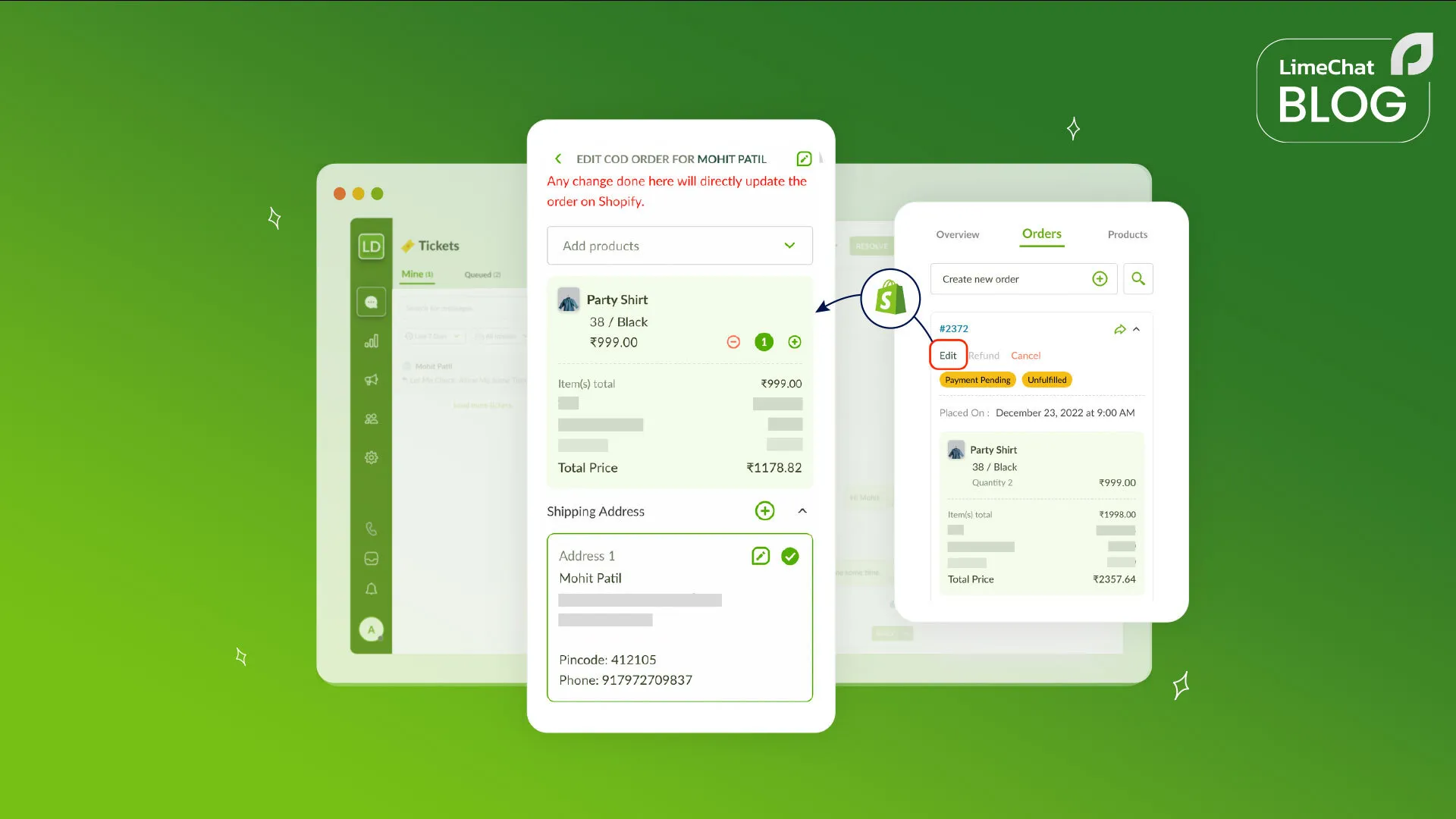Click the phone icon in sidebar

371,528
